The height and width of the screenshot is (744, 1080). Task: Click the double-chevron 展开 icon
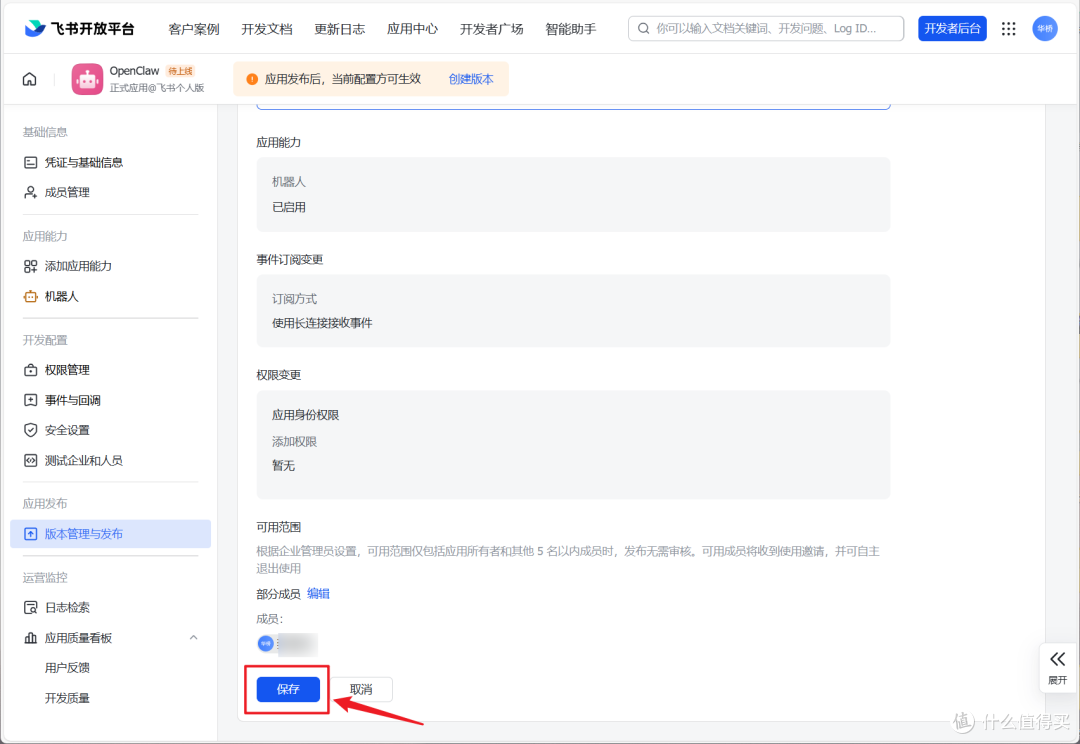1057,659
